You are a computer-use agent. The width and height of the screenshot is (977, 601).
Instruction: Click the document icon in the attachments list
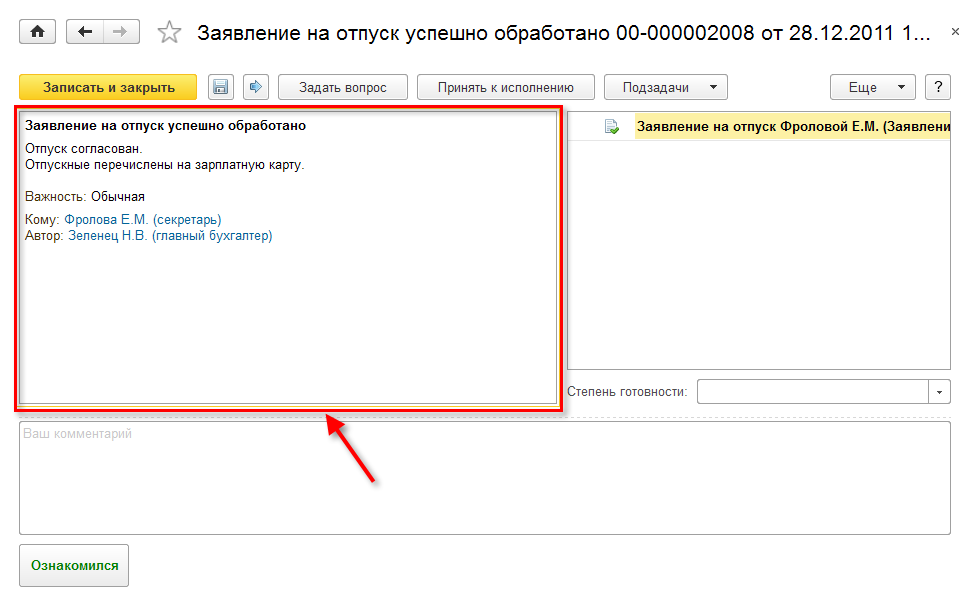611,127
